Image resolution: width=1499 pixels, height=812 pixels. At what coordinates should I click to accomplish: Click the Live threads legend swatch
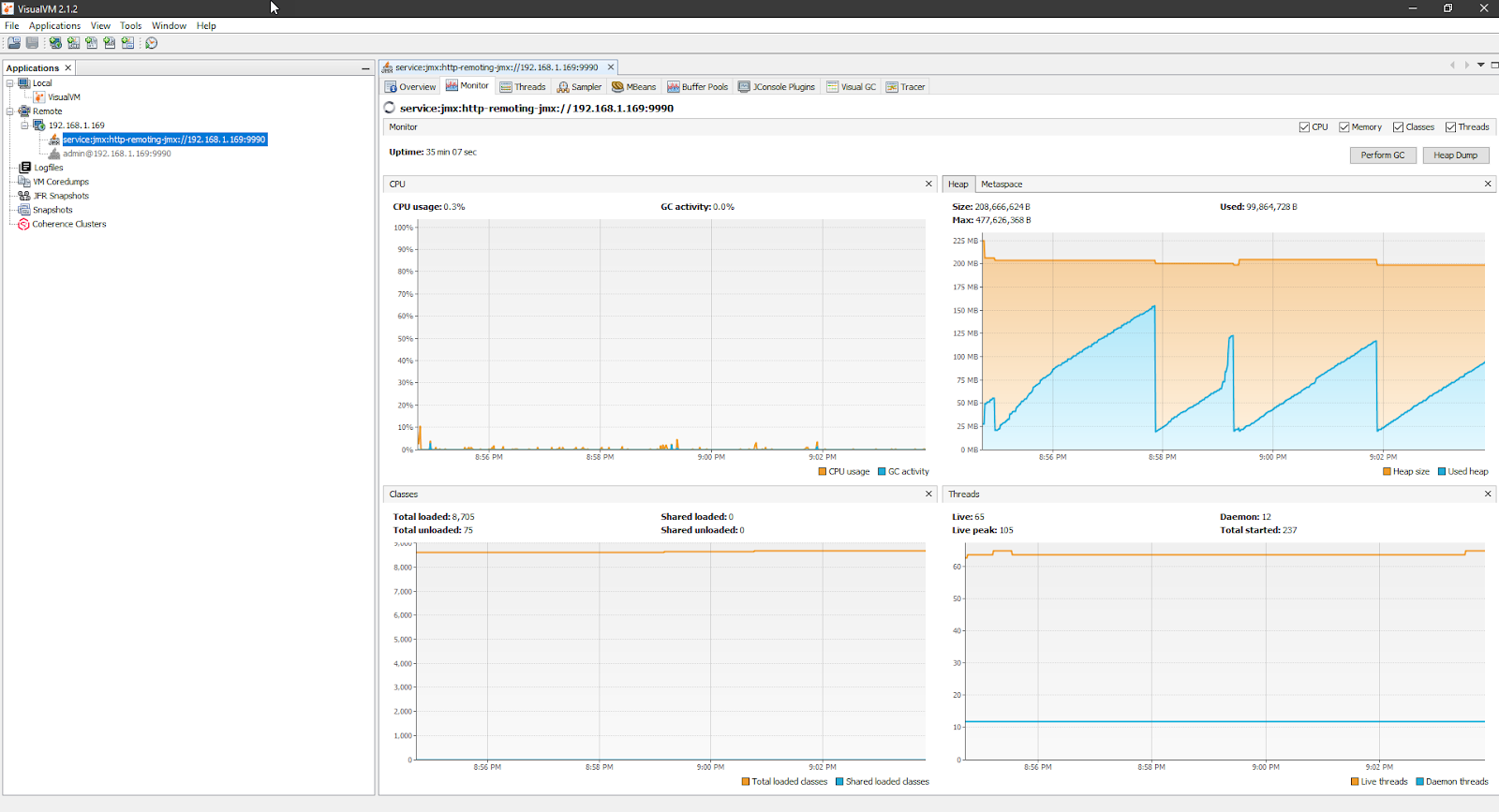click(1355, 781)
